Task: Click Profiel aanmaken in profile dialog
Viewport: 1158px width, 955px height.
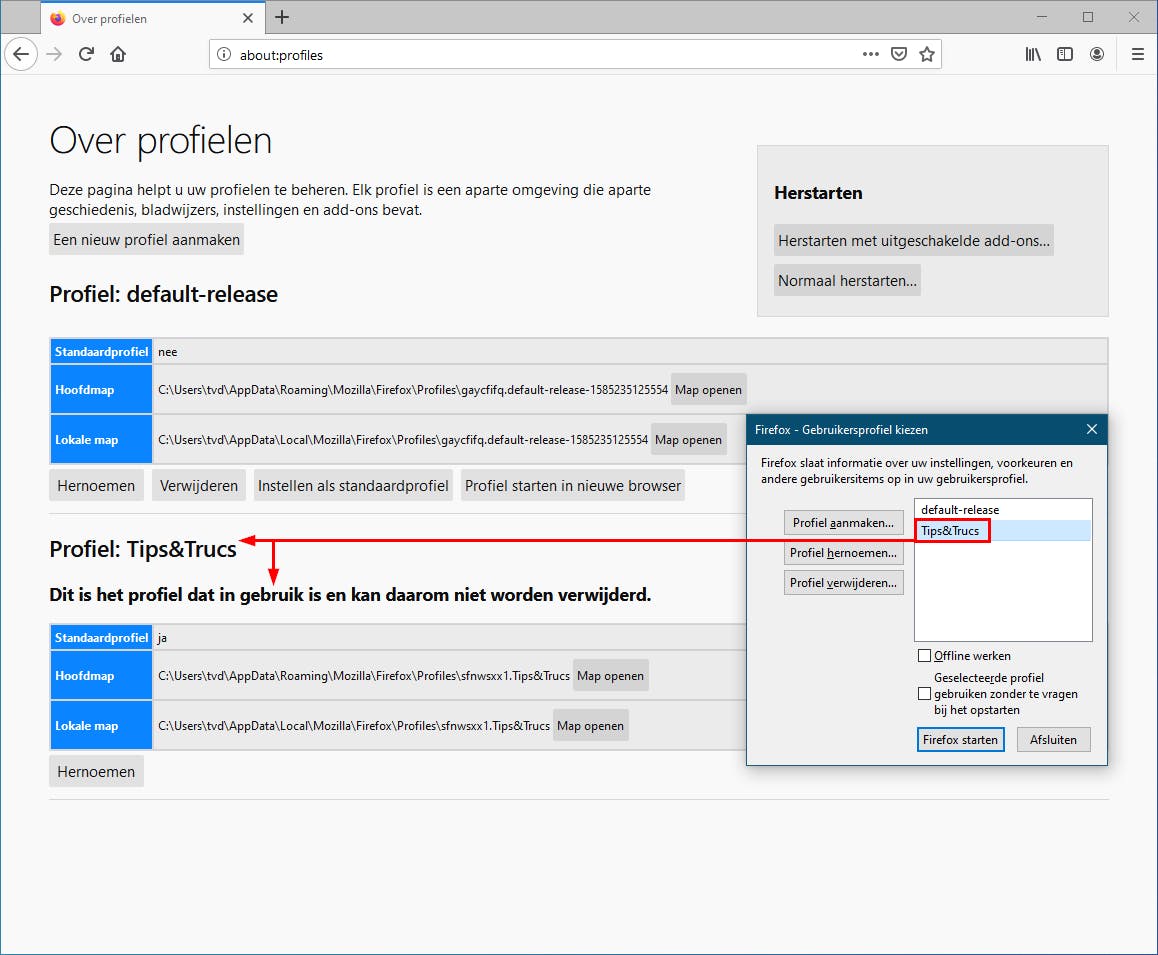Action: (843, 523)
